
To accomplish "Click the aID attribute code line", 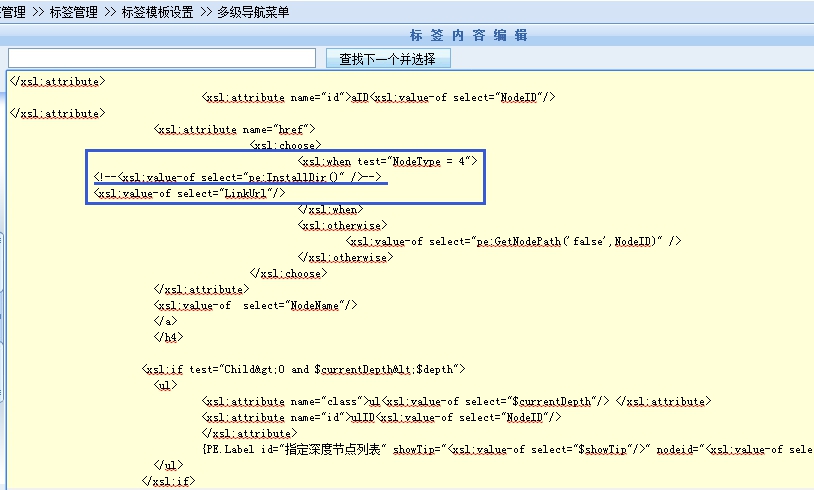I will click(x=378, y=97).
